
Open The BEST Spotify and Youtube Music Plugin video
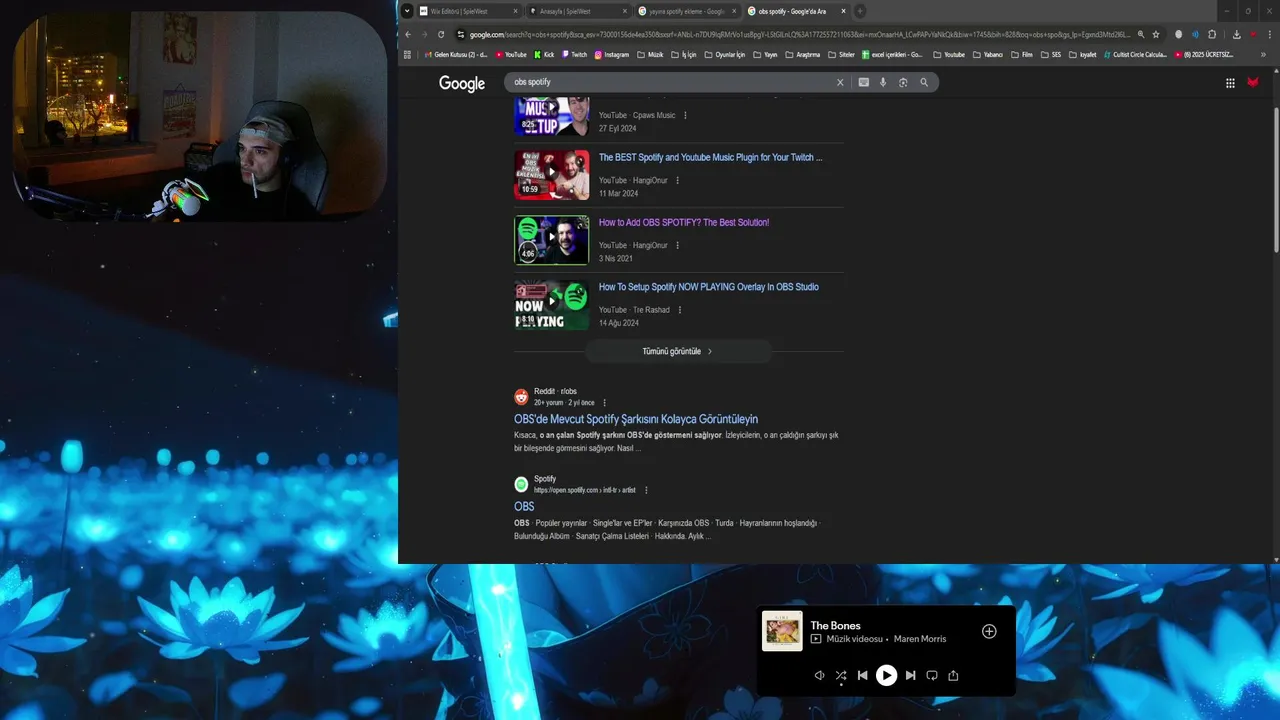click(710, 158)
